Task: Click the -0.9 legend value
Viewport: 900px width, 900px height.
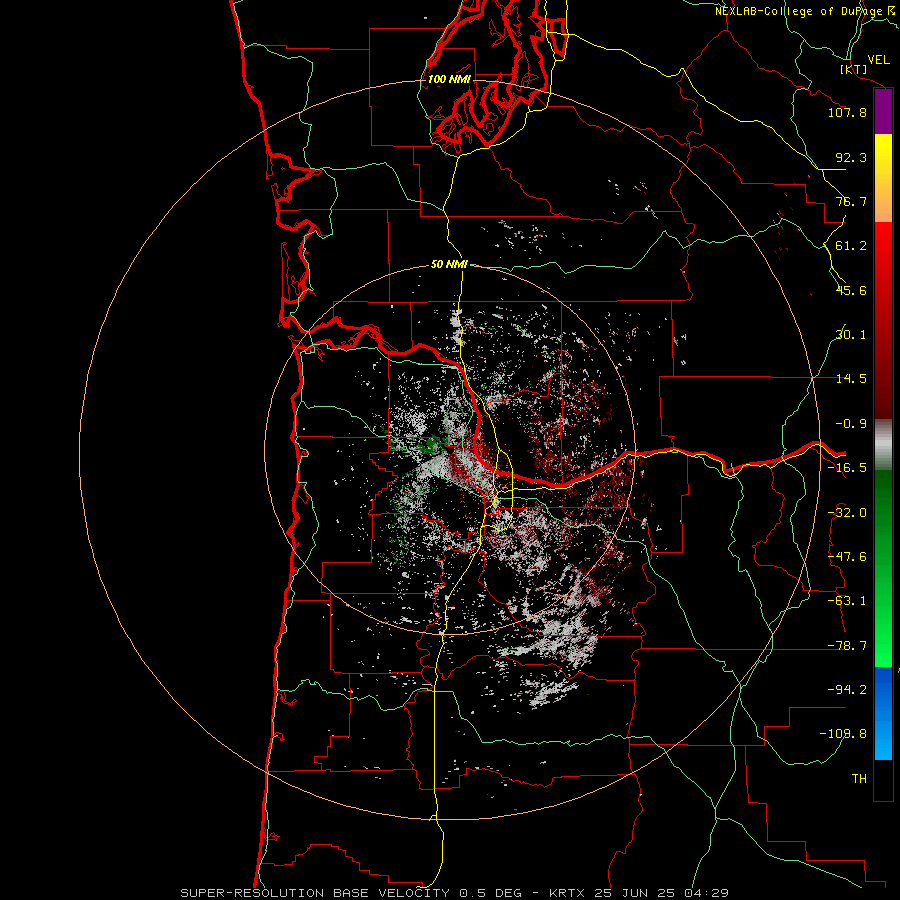Action: coord(851,424)
